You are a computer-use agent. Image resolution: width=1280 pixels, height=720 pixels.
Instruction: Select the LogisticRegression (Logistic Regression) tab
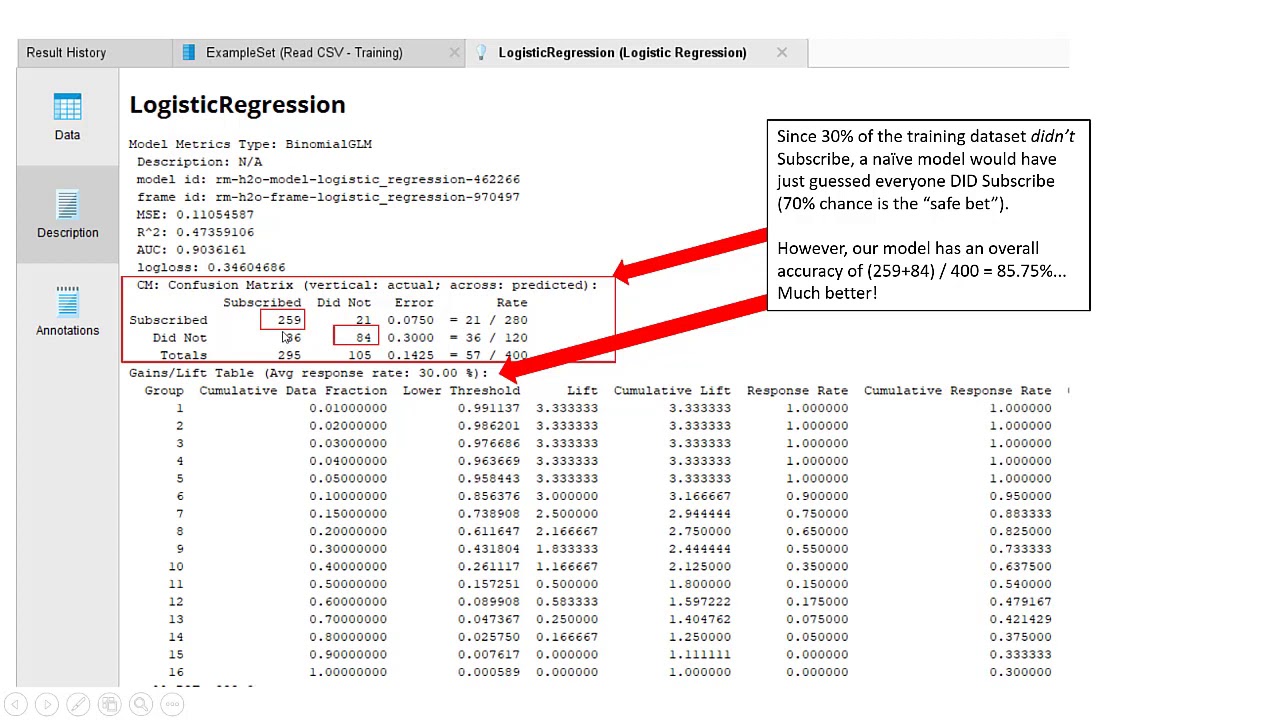(622, 53)
